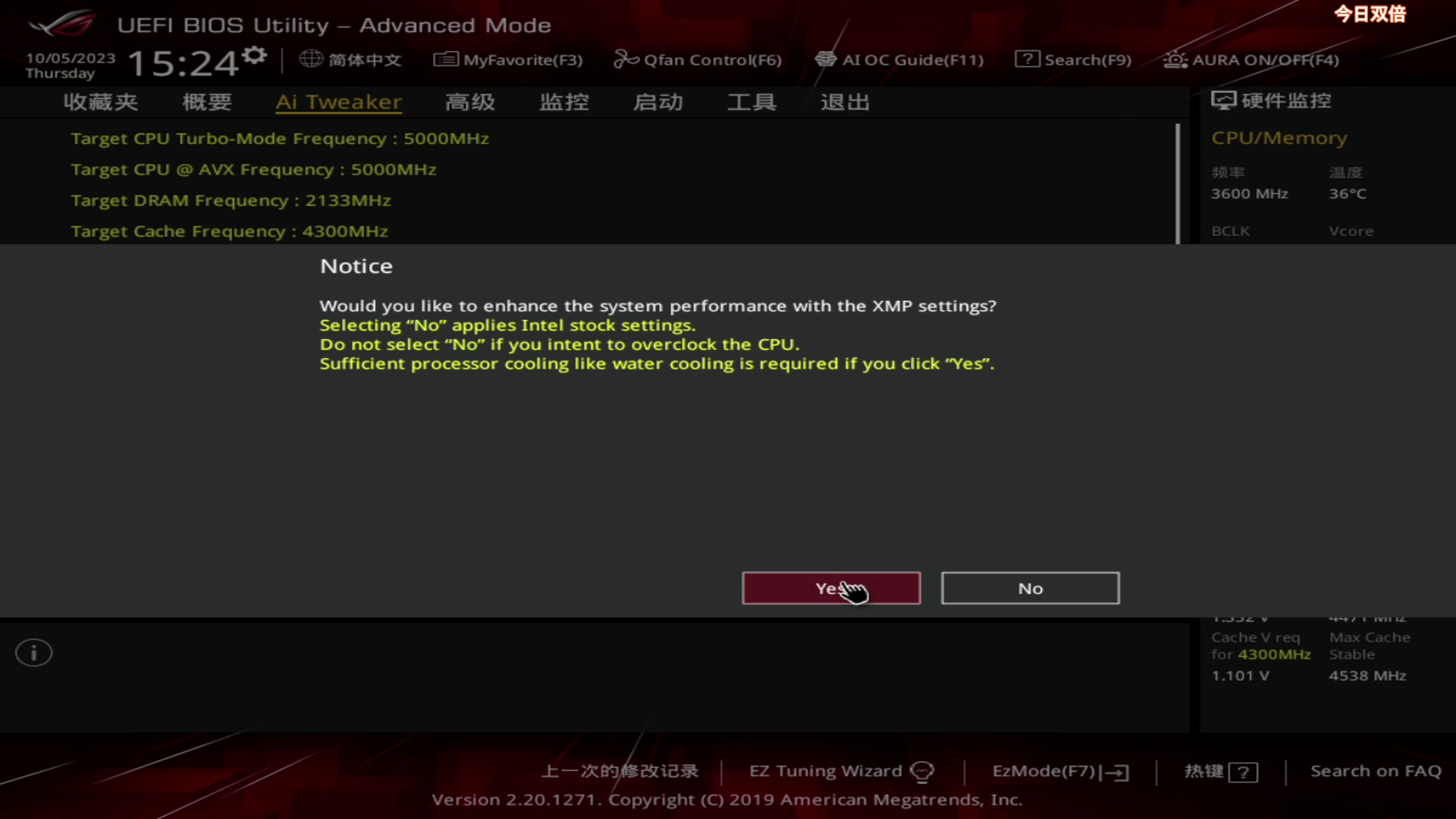Viewport: 1456px width, 819px height.
Task: Switch to 高级 tab
Action: point(470,102)
